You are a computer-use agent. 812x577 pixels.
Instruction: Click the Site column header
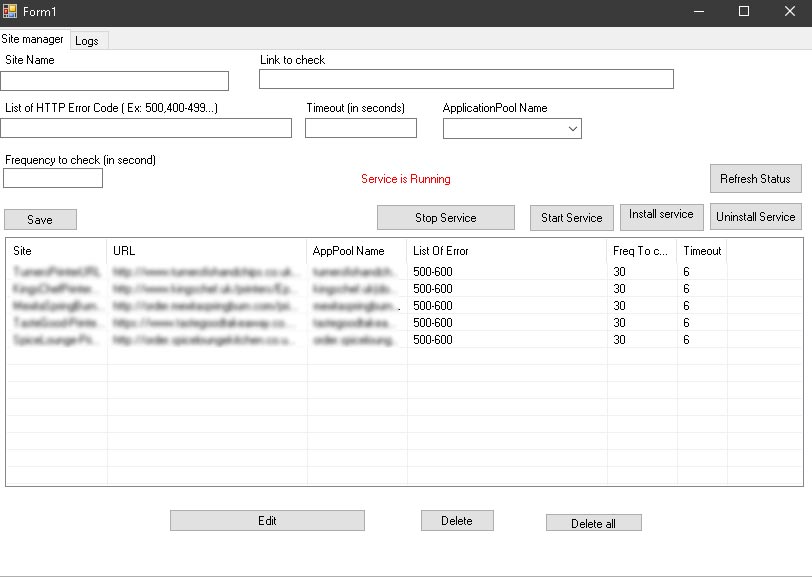point(56,251)
